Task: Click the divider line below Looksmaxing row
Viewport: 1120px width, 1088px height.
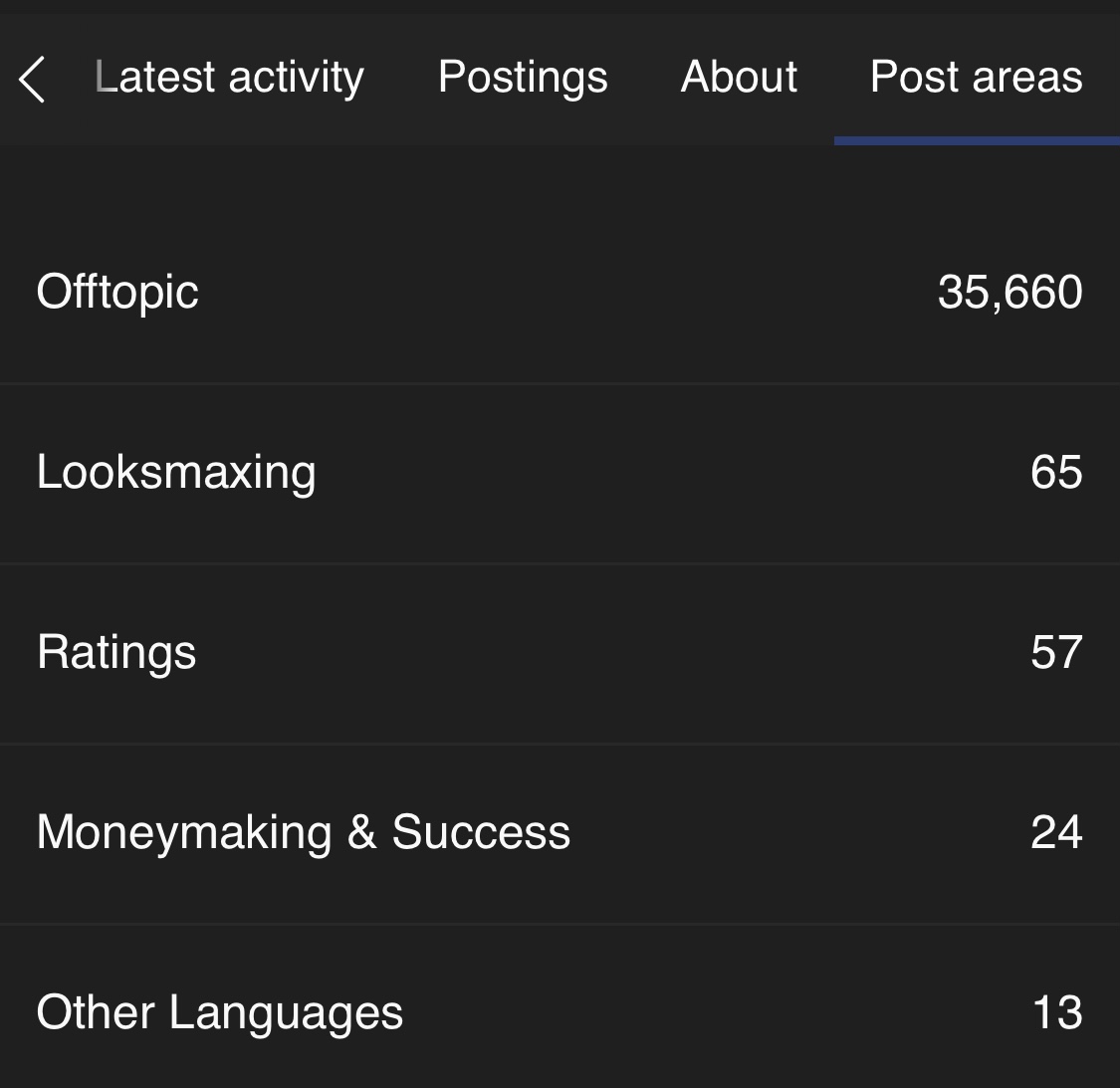Action: click(x=560, y=563)
